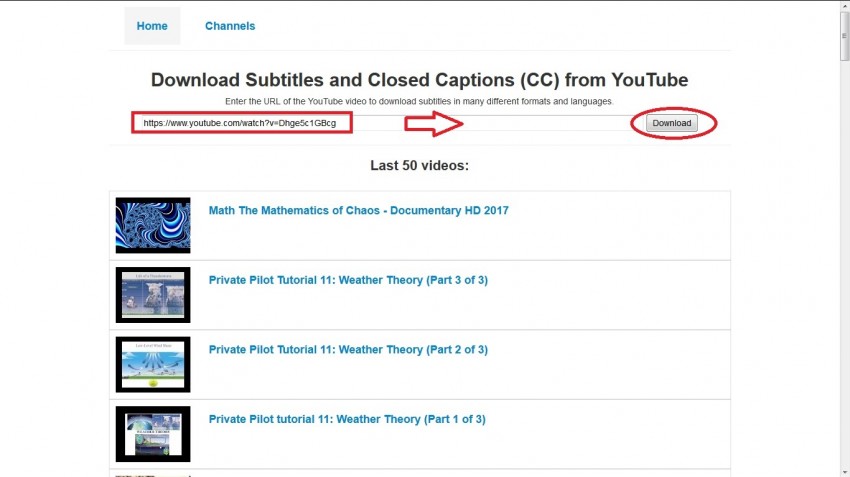
Task: Open Weather Theory Part 1 of 3 link
Action: tap(347, 419)
